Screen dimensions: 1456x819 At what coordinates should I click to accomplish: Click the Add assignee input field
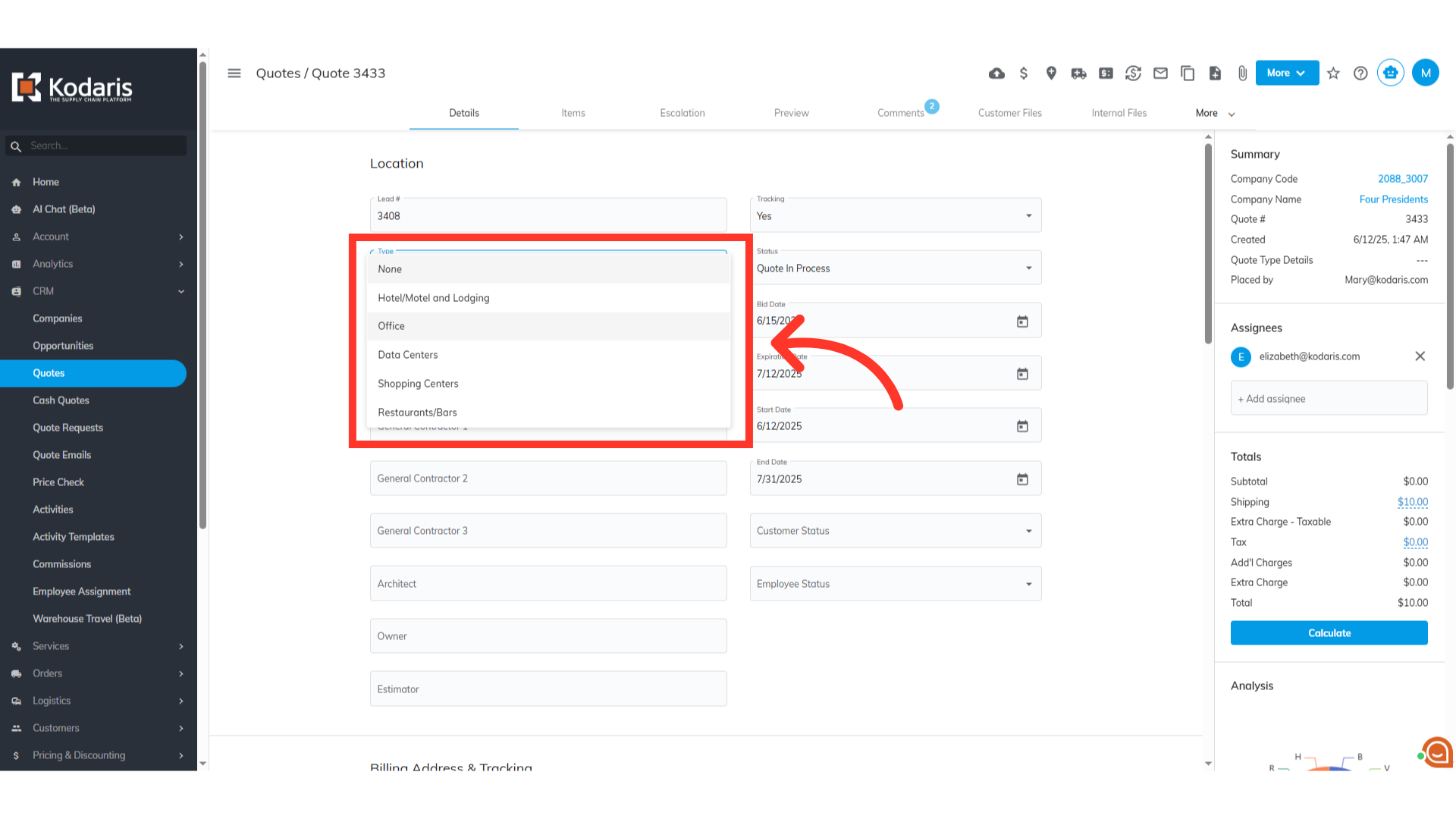(x=1329, y=399)
